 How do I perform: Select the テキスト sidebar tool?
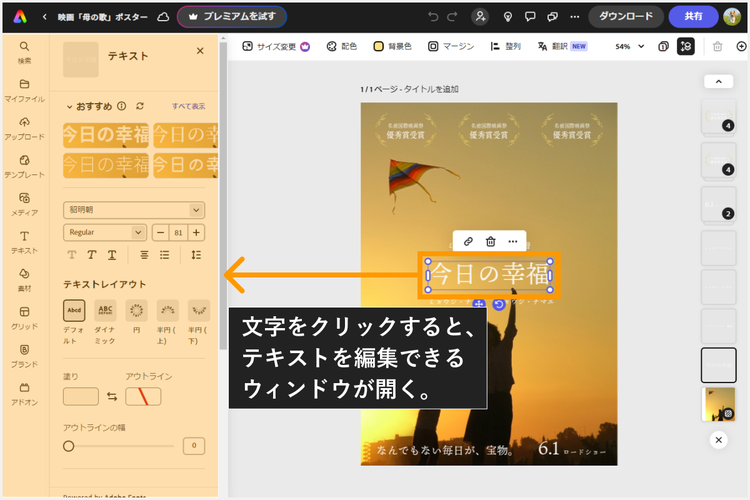(x=24, y=242)
